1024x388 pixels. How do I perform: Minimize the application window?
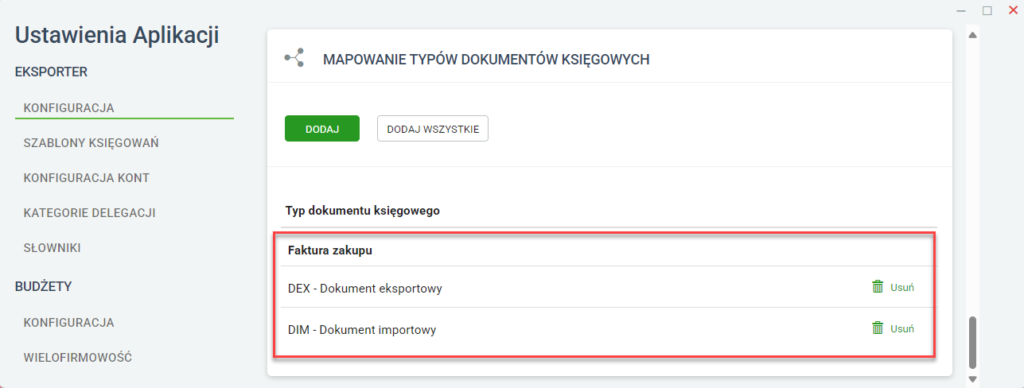(961, 10)
